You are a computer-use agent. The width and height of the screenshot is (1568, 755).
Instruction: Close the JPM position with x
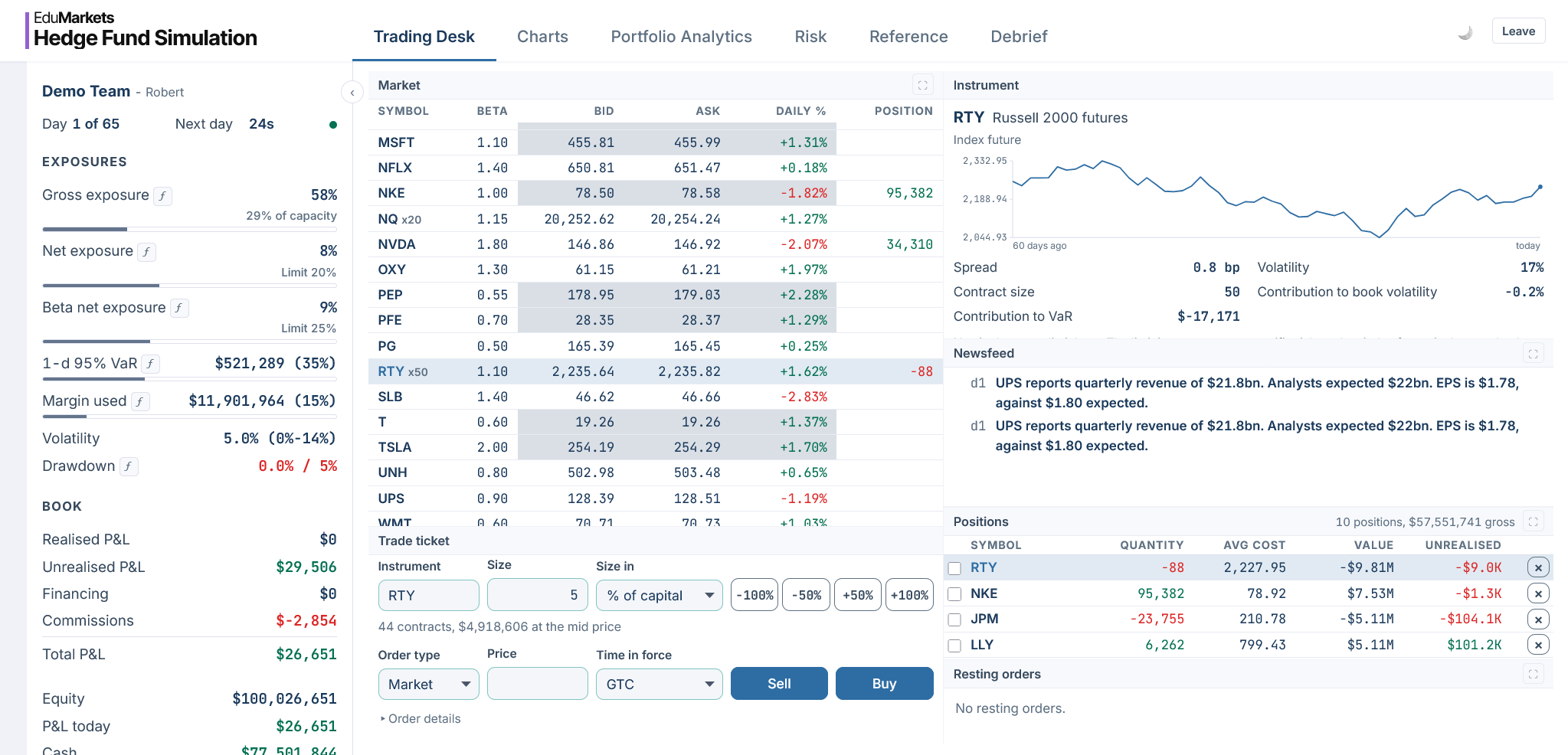1538,619
